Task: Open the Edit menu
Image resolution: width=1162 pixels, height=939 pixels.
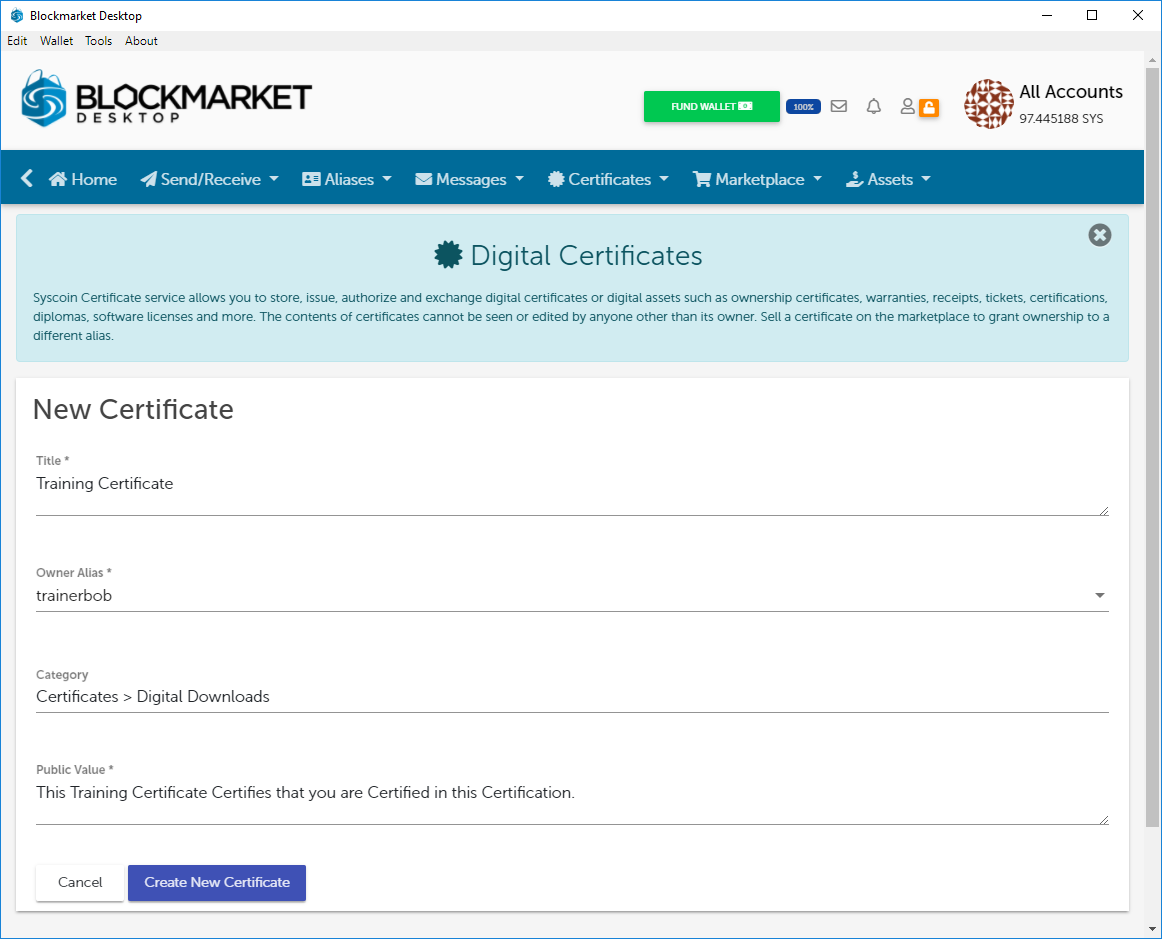Action: (17, 41)
